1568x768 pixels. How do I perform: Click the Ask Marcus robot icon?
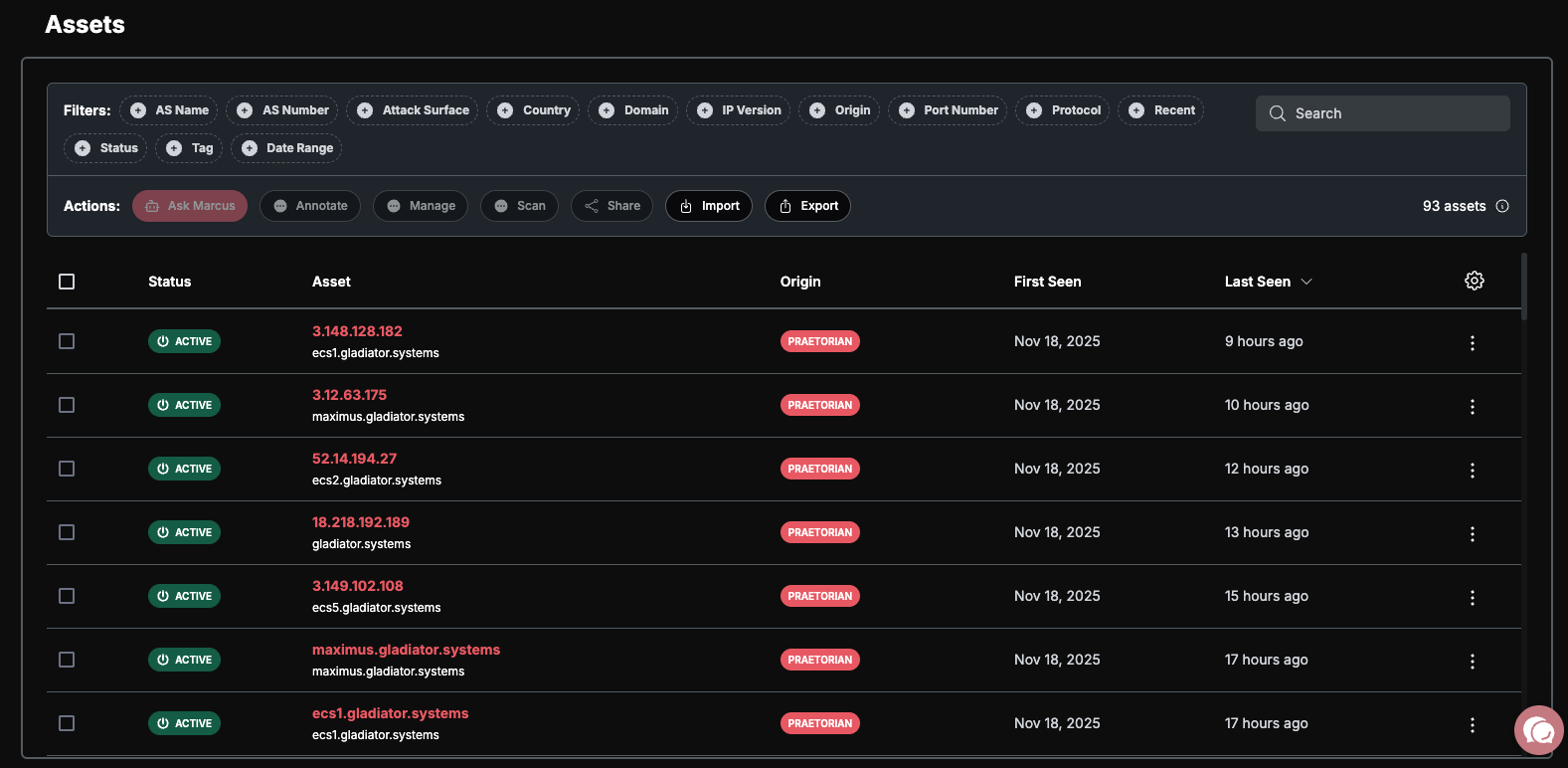tap(152, 206)
